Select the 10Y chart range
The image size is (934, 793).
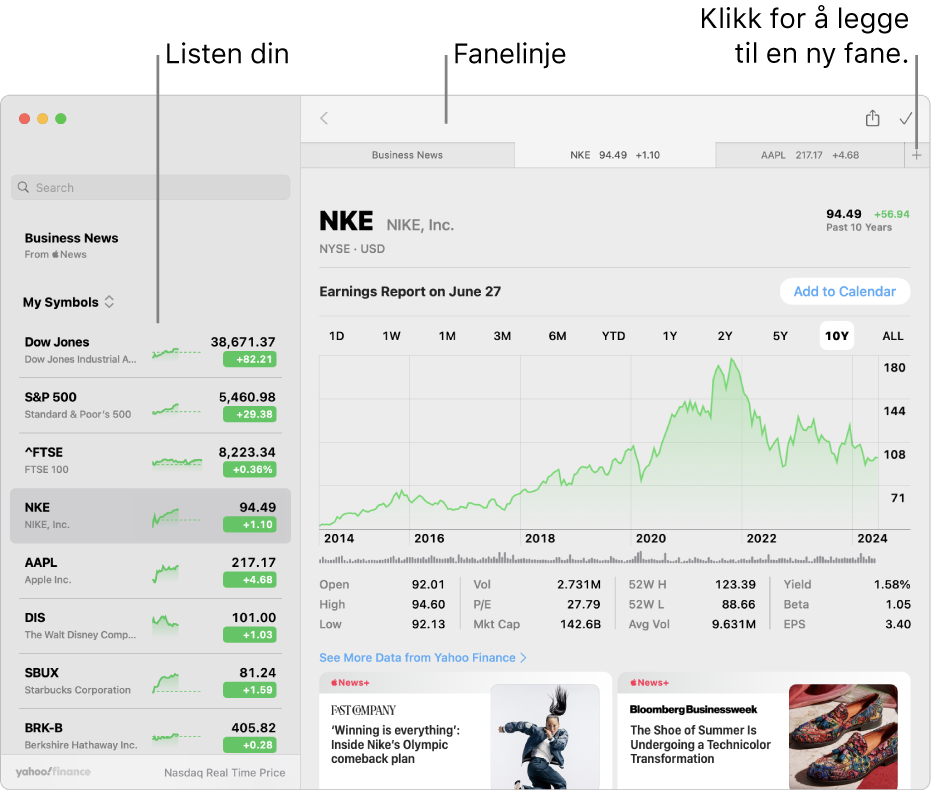[x=836, y=336]
